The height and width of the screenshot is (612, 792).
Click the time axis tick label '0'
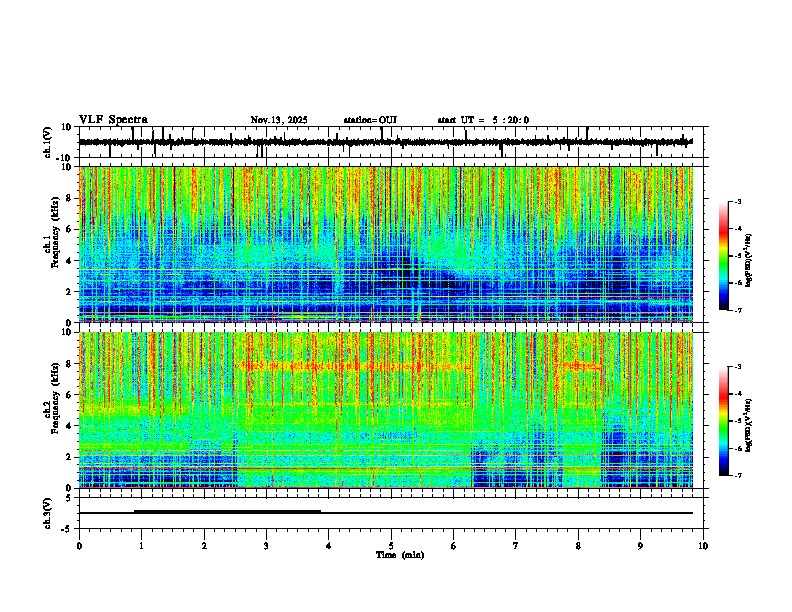point(79,546)
